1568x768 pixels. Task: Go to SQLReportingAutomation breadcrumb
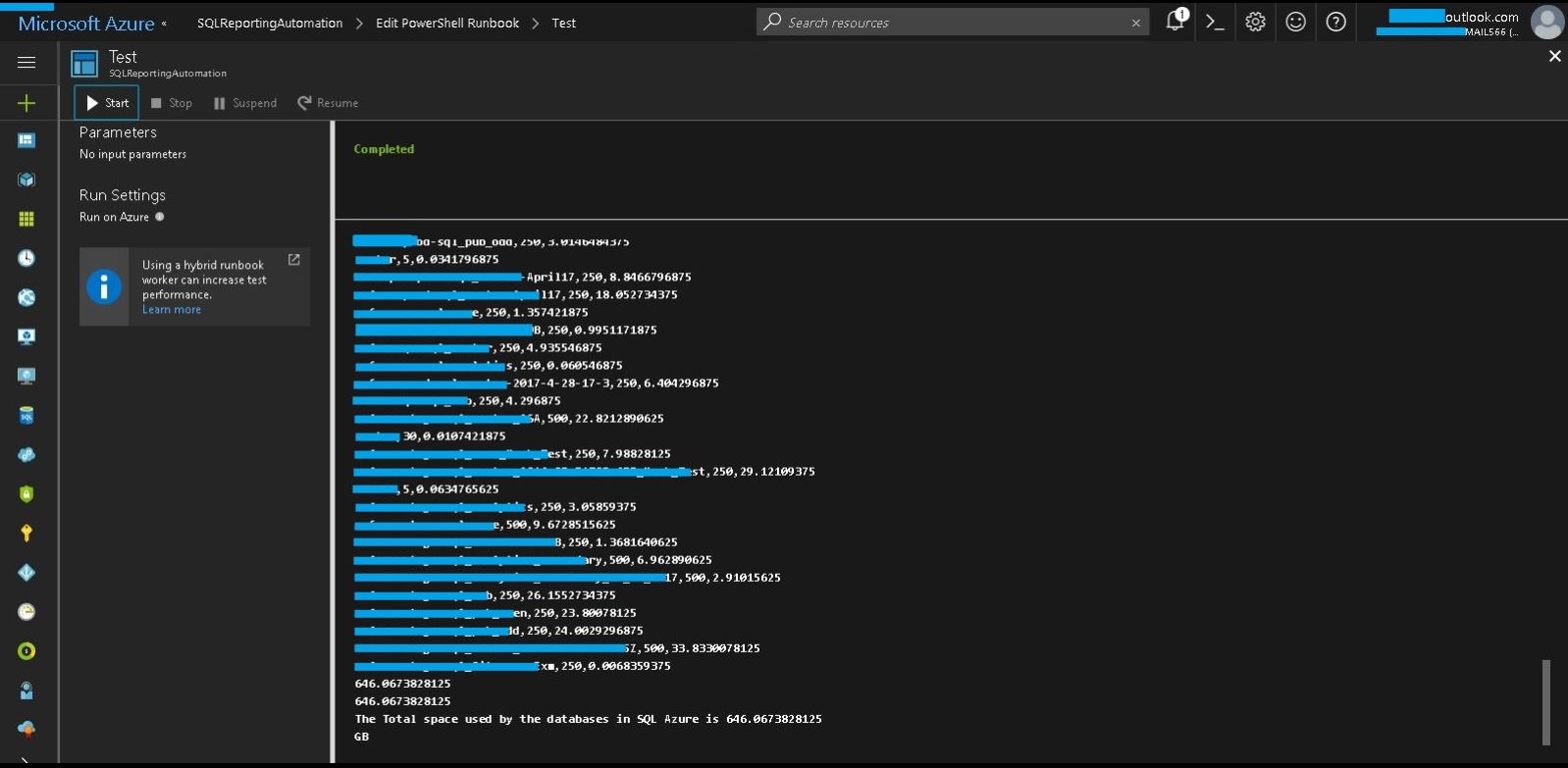click(270, 24)
